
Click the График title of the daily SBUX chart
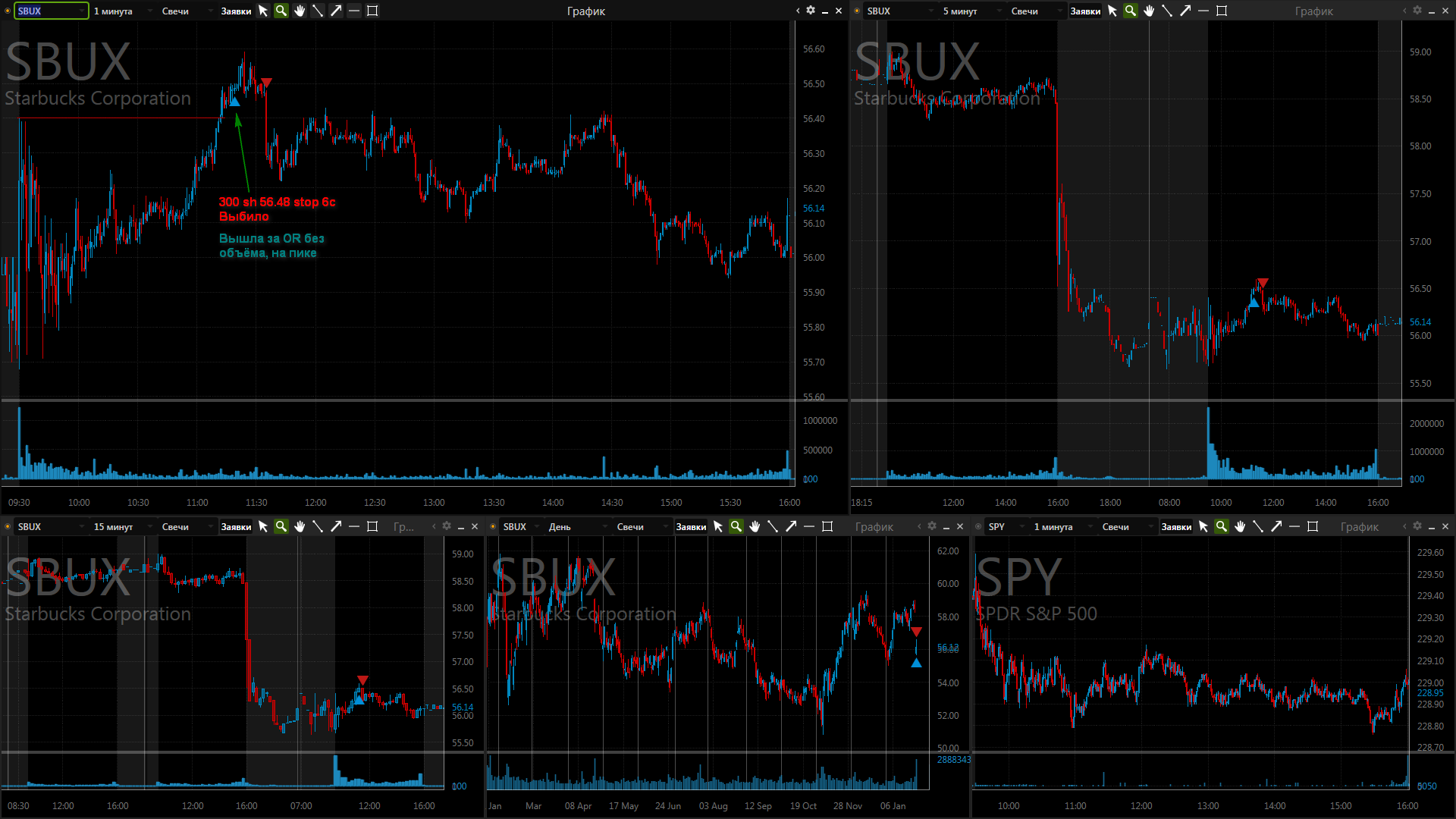pyautogui.click(x=874, y=526)
